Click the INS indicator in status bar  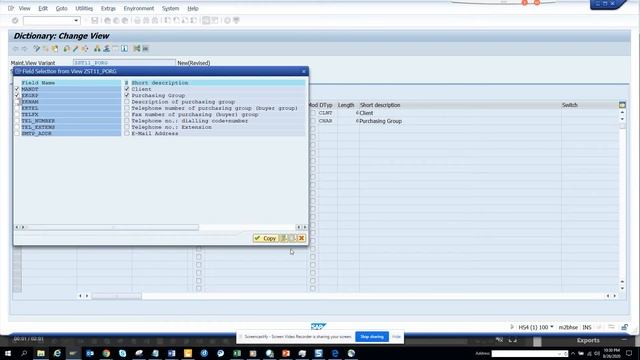pyautogui.click(x=587, y=327)
